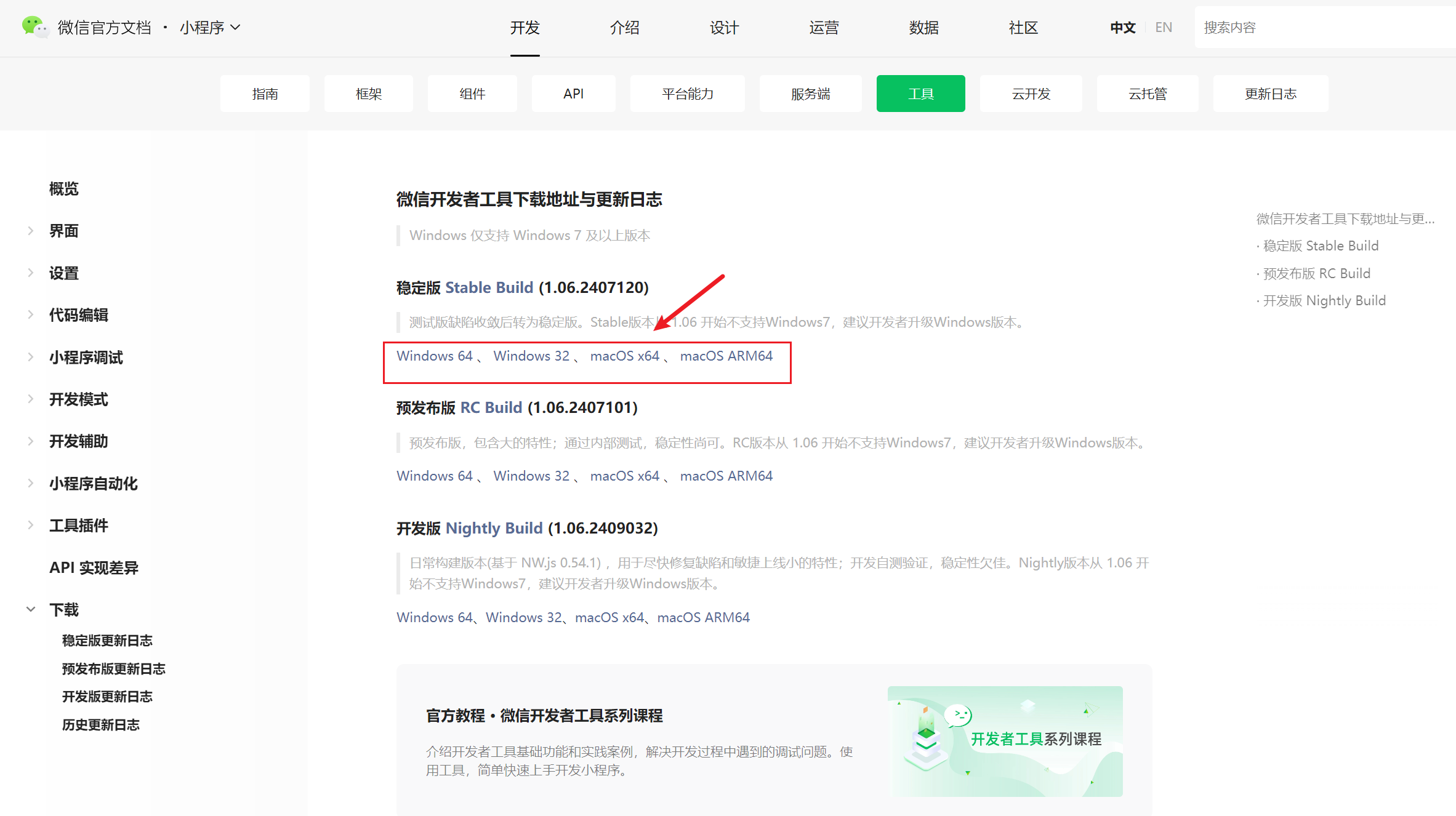The image size is (1456, 816).
Task: Download Nightly Build macOS x64
Action: 609,617
